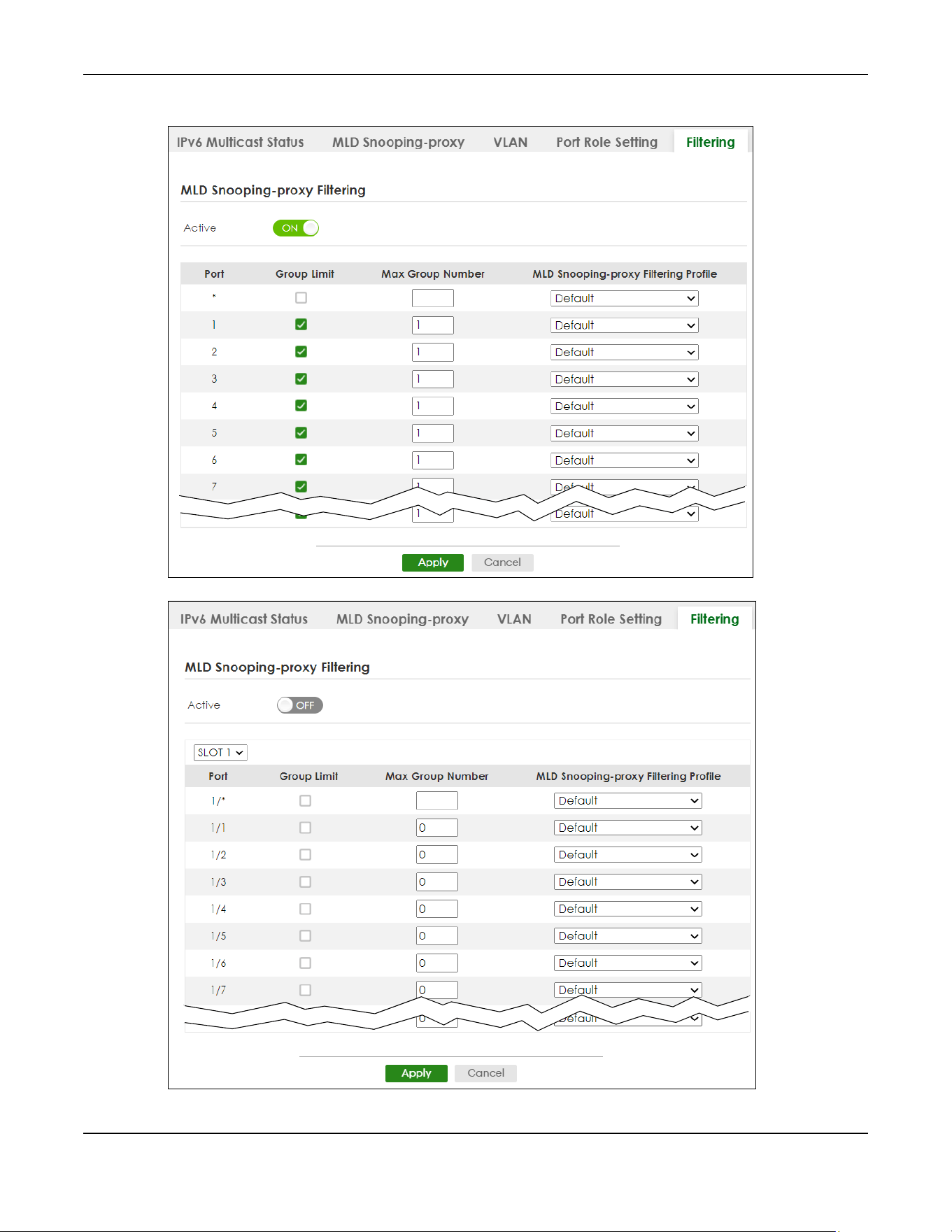The height and width of the screenshot is (1232, 952).
Task: Check Group Limit for port 1/2
Action: tap(305, 855)
